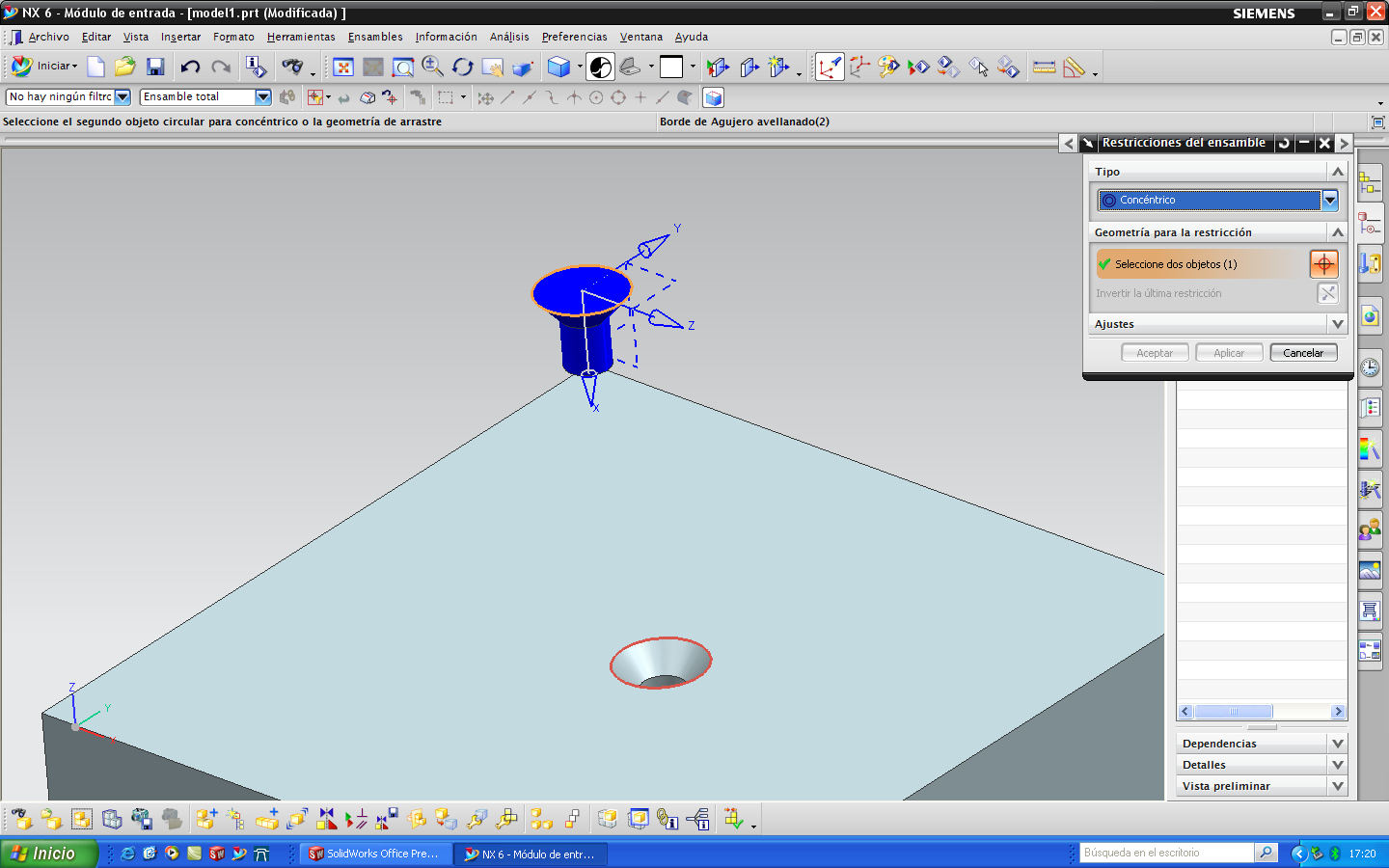Toggle the WCS display icon
This screenshot has height=868, width=1389.
[x=830, y=67]
